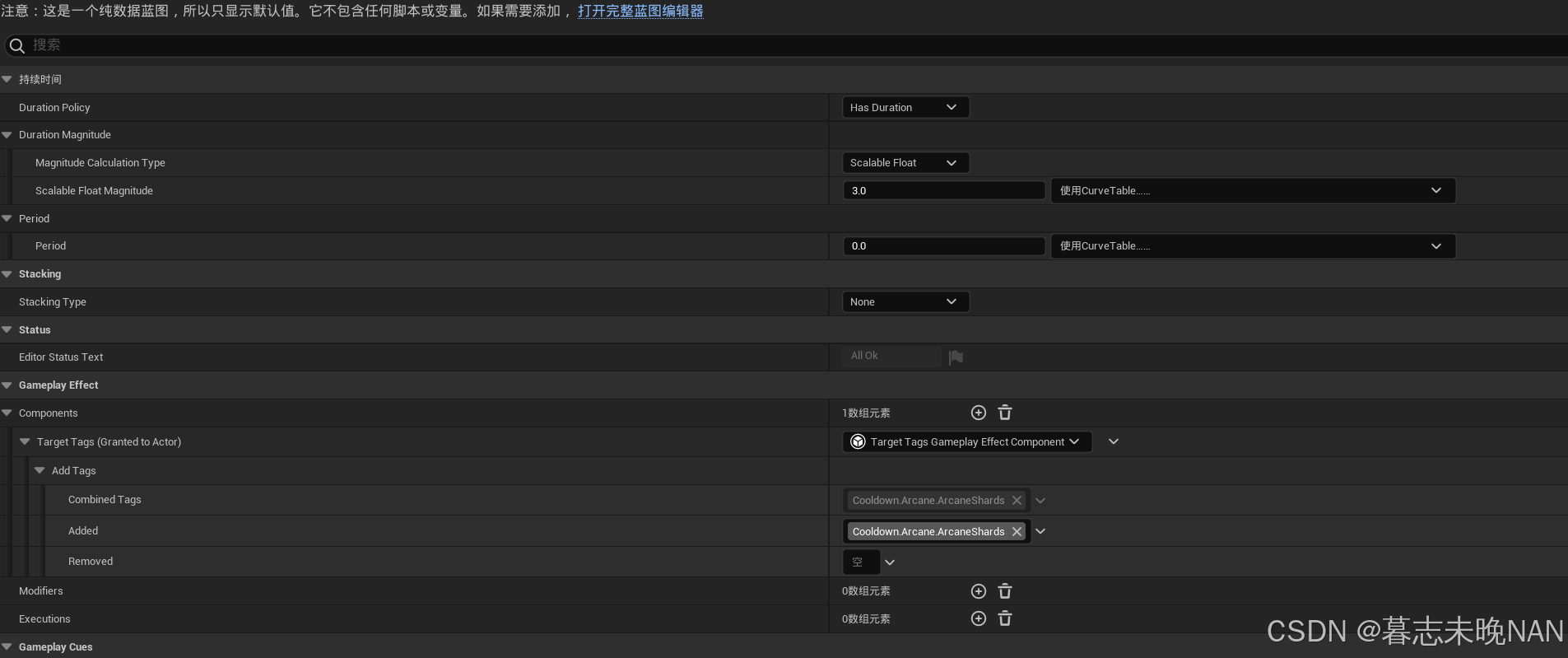Open the full blueprint editor link
Image resolution: width=1568 pixels, height=658 pixels.
640,12
